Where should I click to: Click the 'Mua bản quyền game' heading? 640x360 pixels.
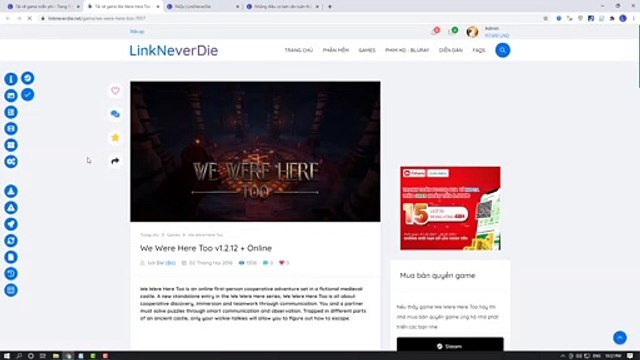(x=438, y=276)
